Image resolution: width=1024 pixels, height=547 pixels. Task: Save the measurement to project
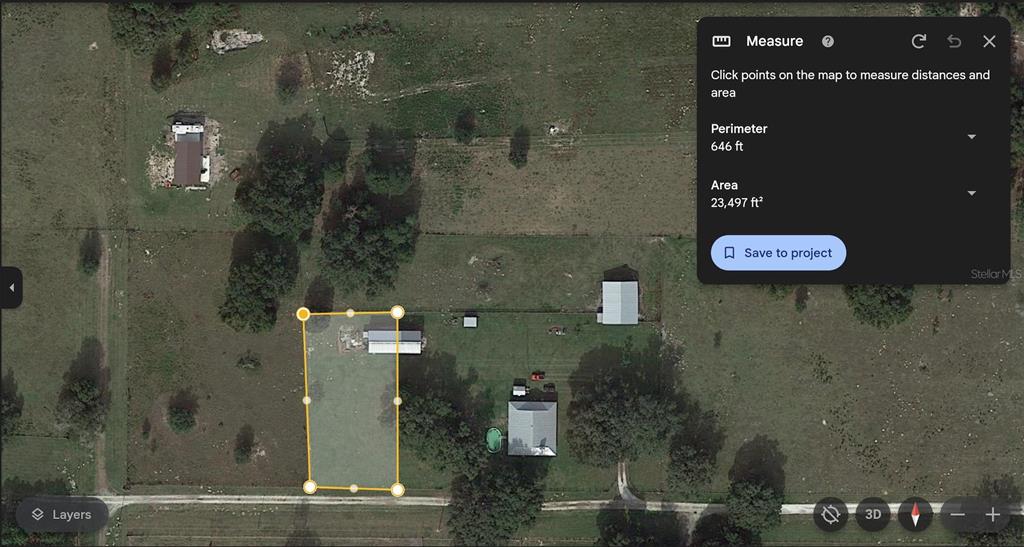(778, 253)
